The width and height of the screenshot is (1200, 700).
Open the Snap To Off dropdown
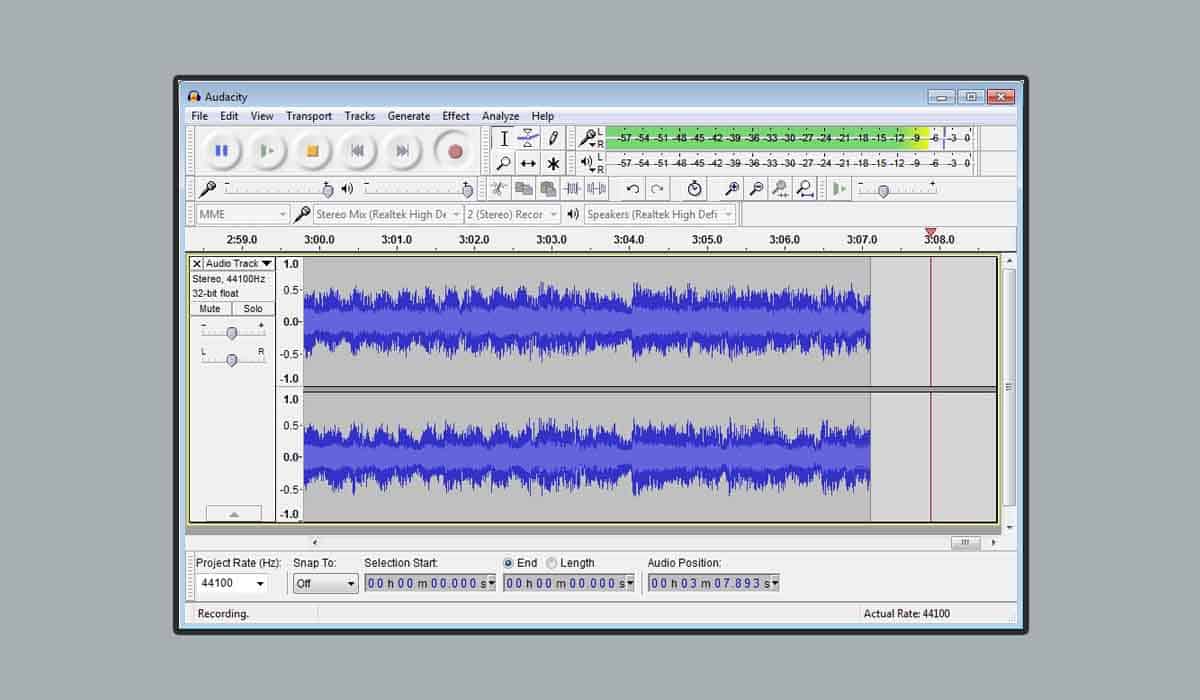coord(325,583)
